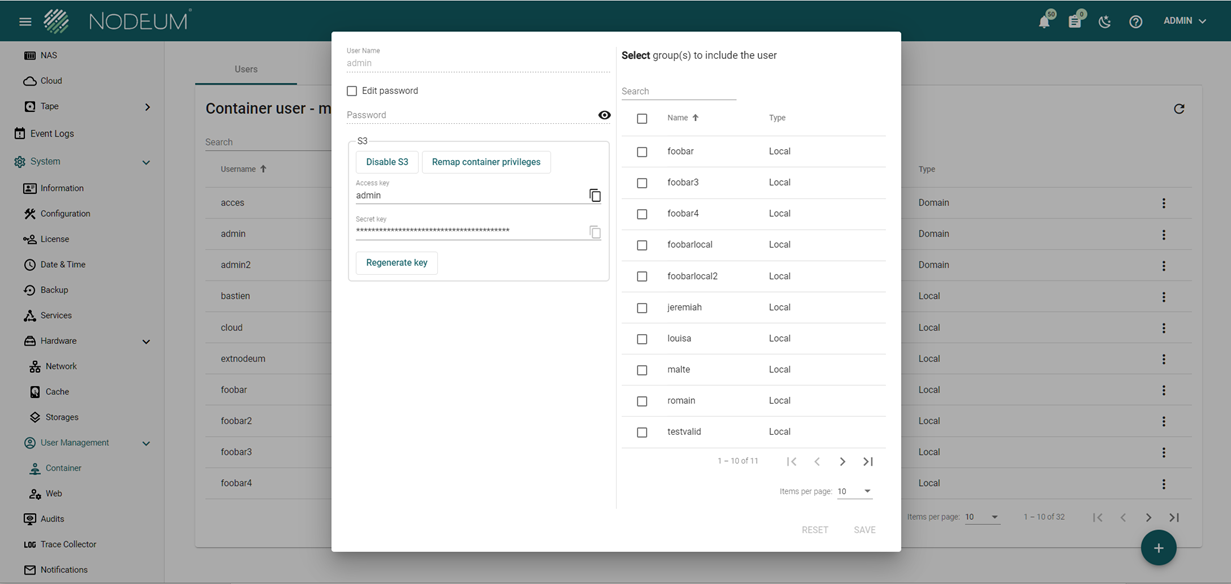This screenshot has height=584, width=1231.
Task: Open group items per page dropdown
Action: (855, 491)
